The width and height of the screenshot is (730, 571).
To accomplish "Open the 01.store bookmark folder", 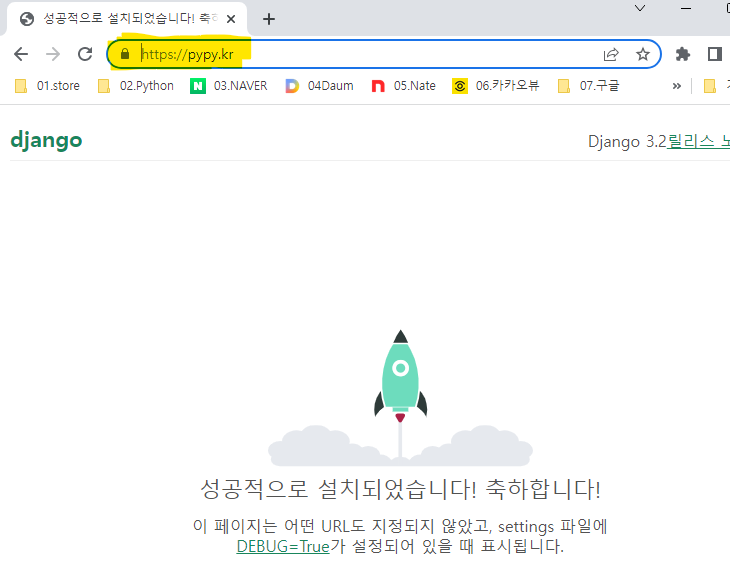I will pyautogui.click(x=47, y=86).
